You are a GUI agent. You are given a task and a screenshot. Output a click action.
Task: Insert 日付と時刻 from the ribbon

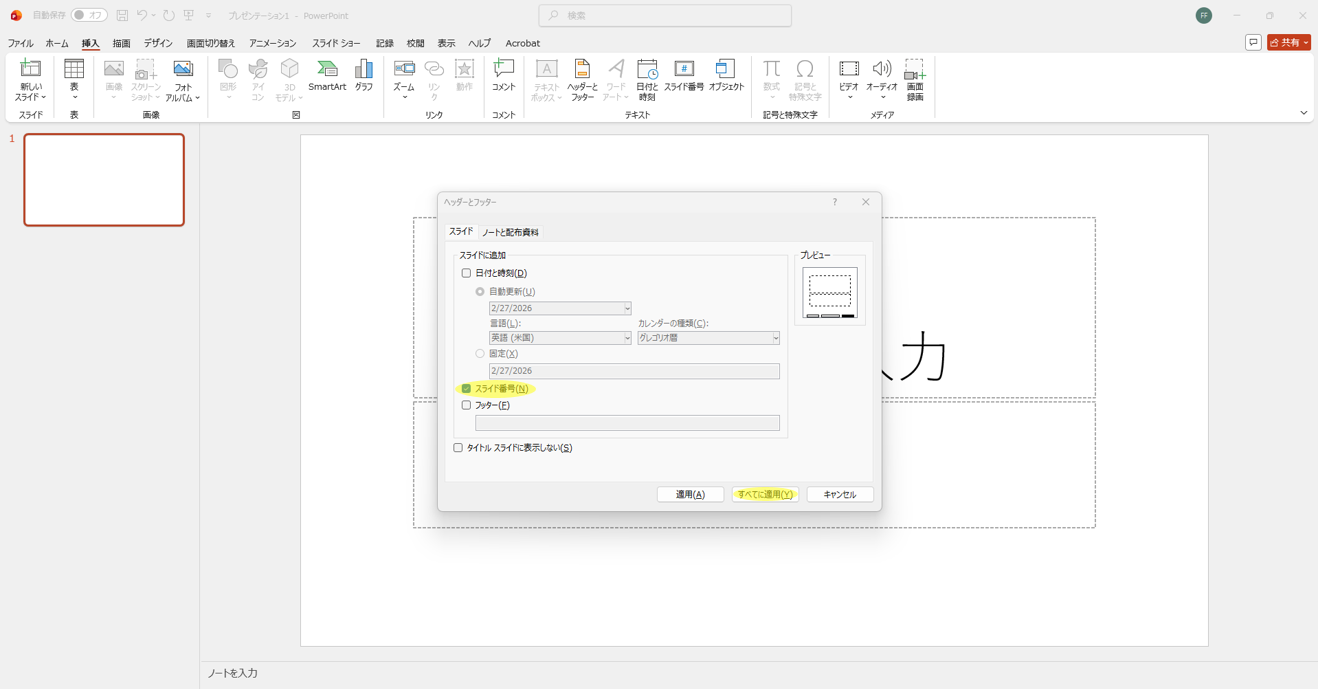click(x=647, y=79)
